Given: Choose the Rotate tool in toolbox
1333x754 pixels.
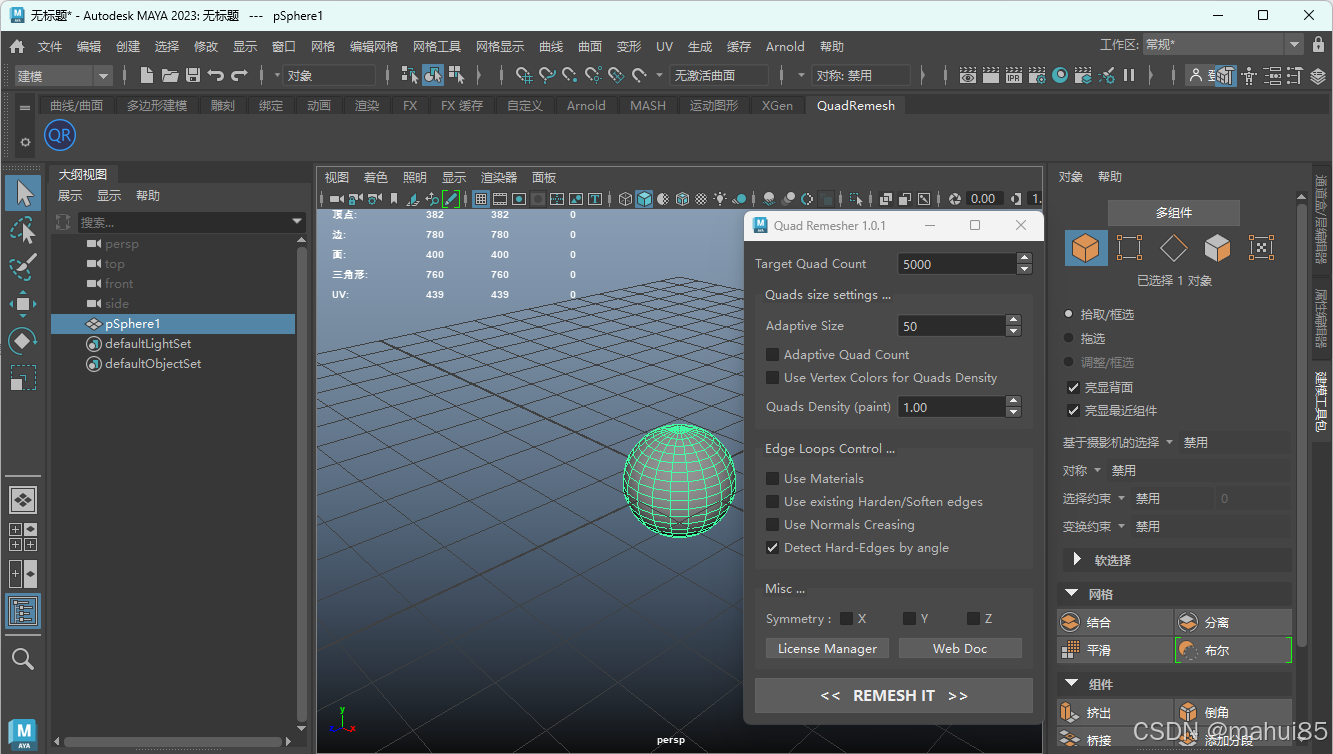Looking at the screenshot, I should pos(23,341).
